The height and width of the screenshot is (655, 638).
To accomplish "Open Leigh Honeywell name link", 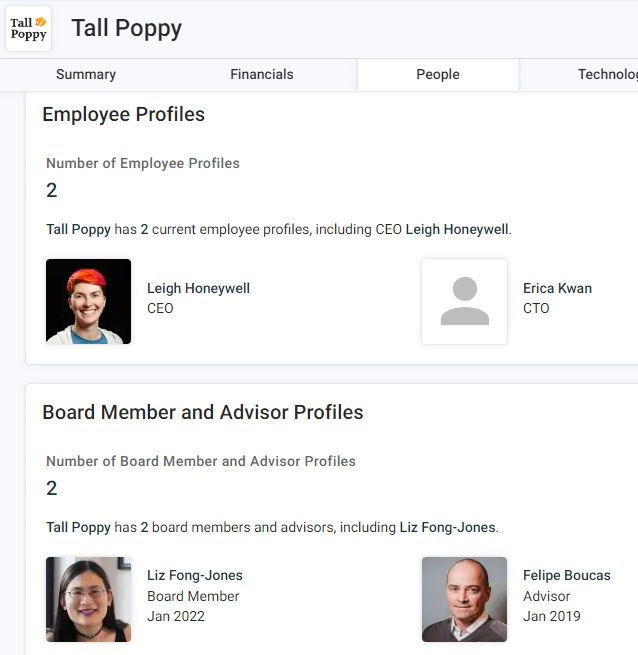I will click(198, 288).
